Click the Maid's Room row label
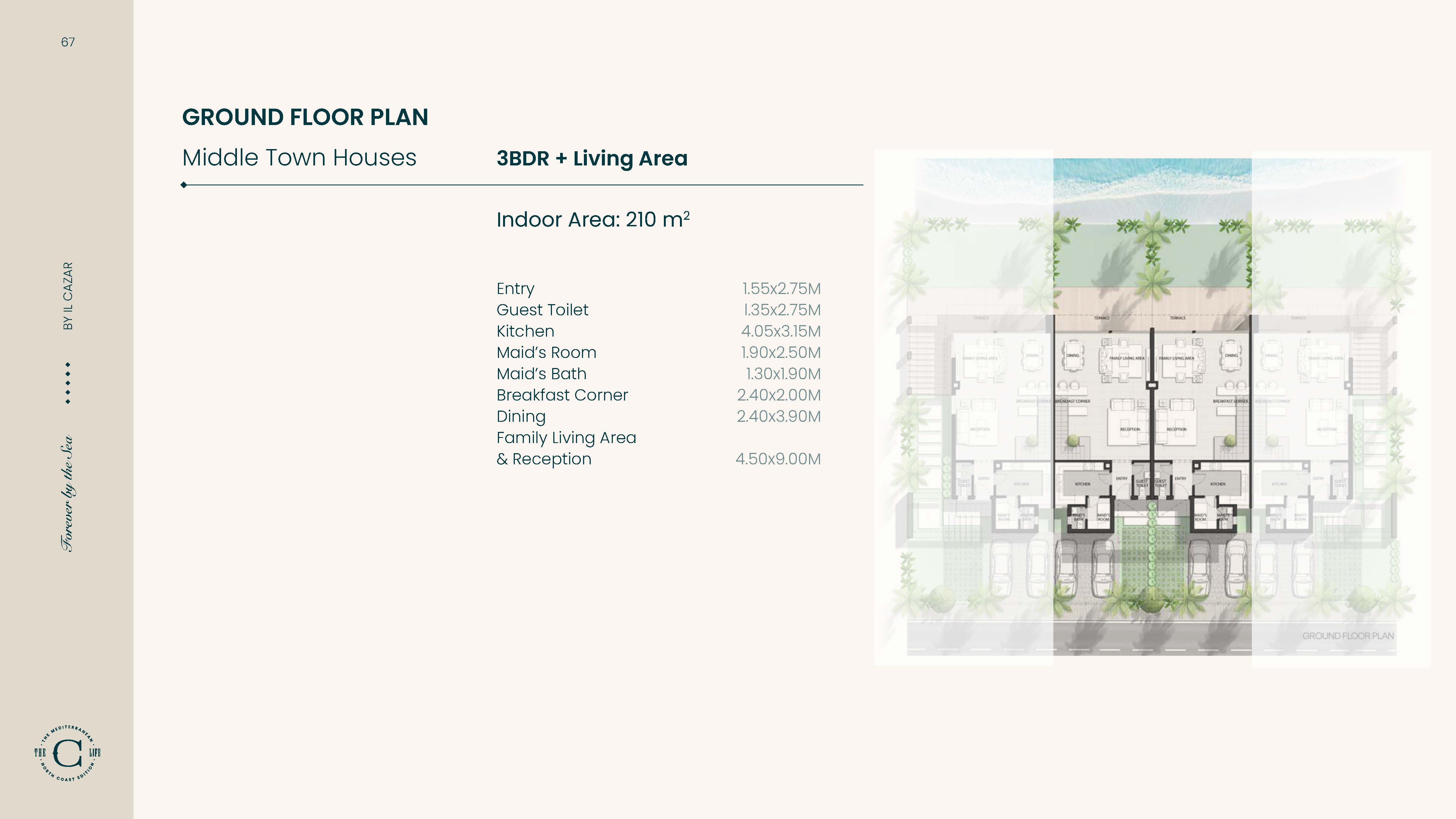 (546, 353)
